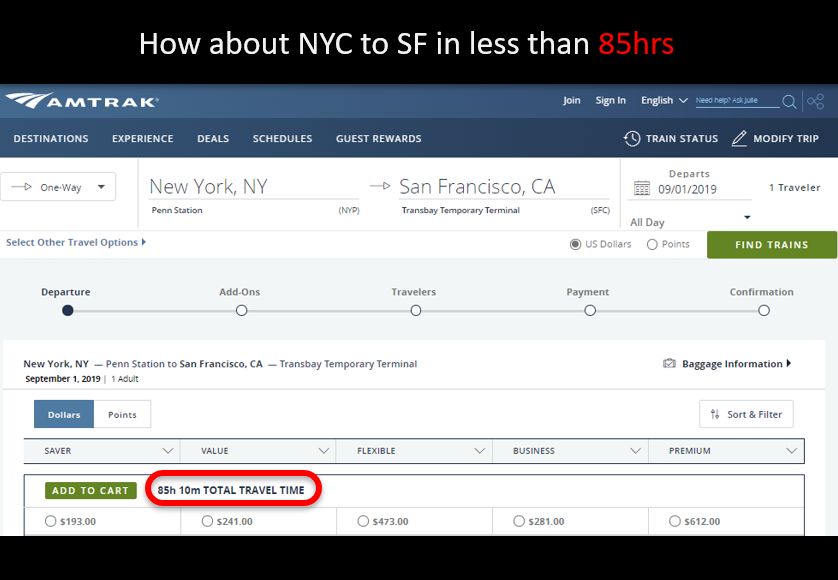Screen dimensions: 838x580
Task: Switch to the Points tab
Action: pyautogui.click(x=122, y=414)
